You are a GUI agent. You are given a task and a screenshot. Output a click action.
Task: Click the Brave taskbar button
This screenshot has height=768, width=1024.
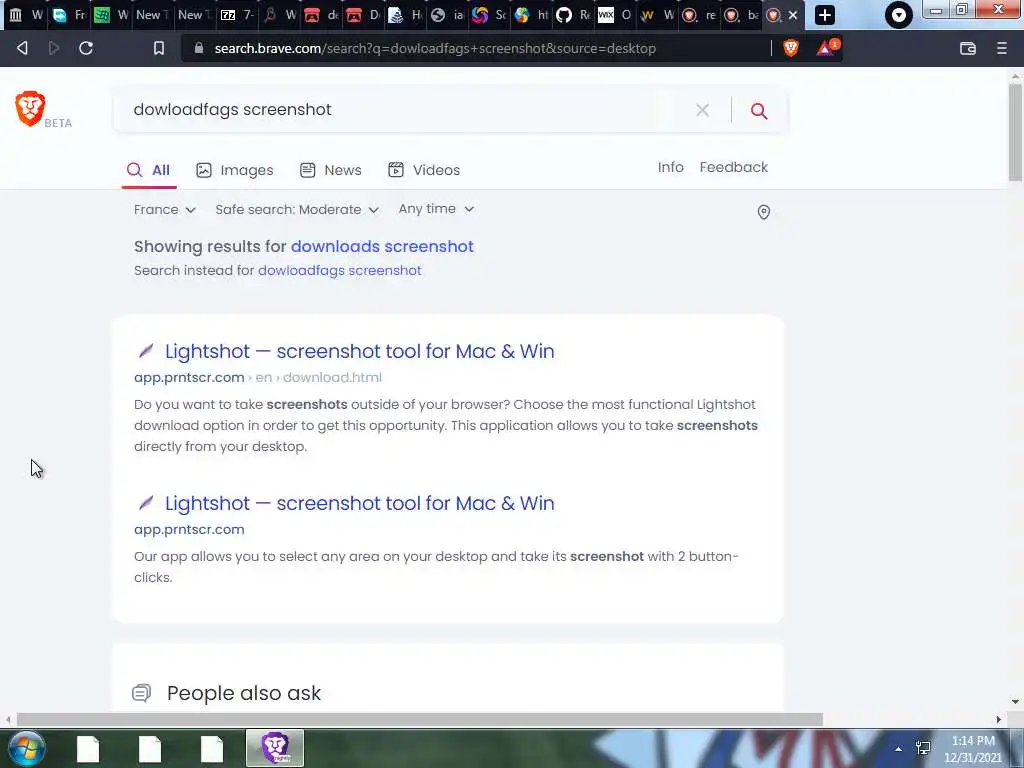(275, 748)
